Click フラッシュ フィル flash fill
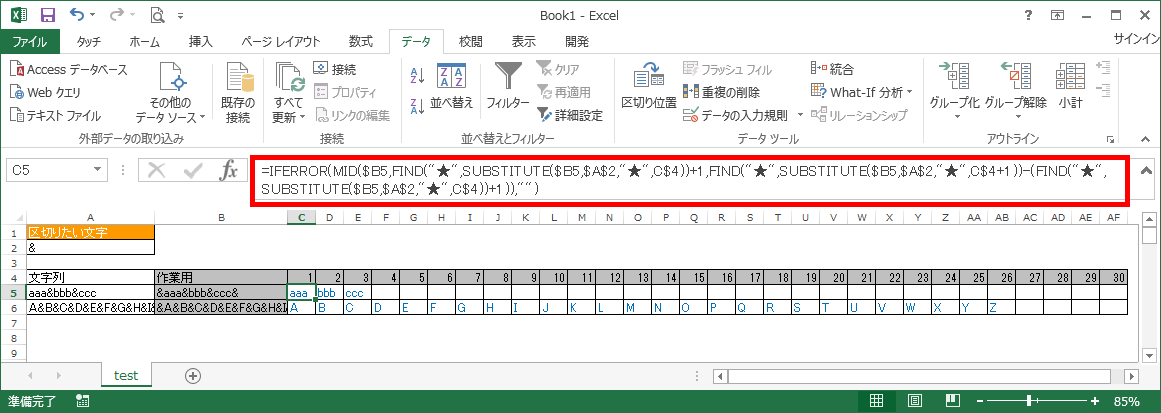The height and width of the screenshot is (413, 1161). coord(728,70)
